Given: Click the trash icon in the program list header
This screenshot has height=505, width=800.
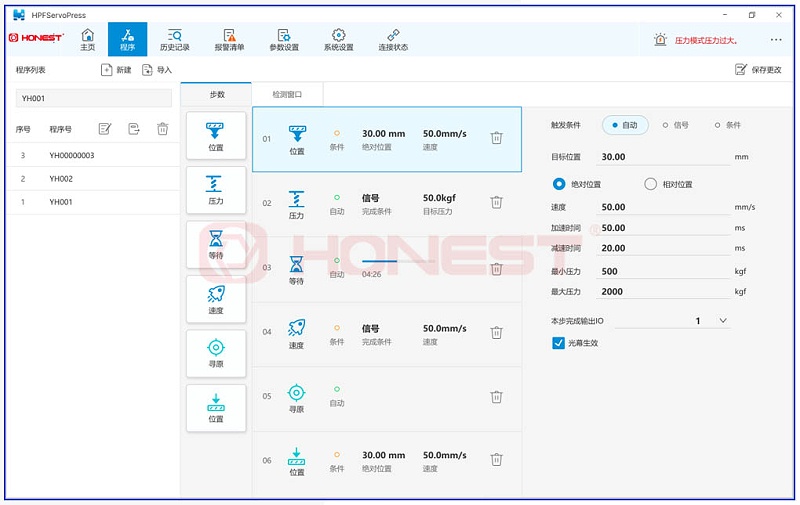Looking at the screenshot, I should click(163, 129).
